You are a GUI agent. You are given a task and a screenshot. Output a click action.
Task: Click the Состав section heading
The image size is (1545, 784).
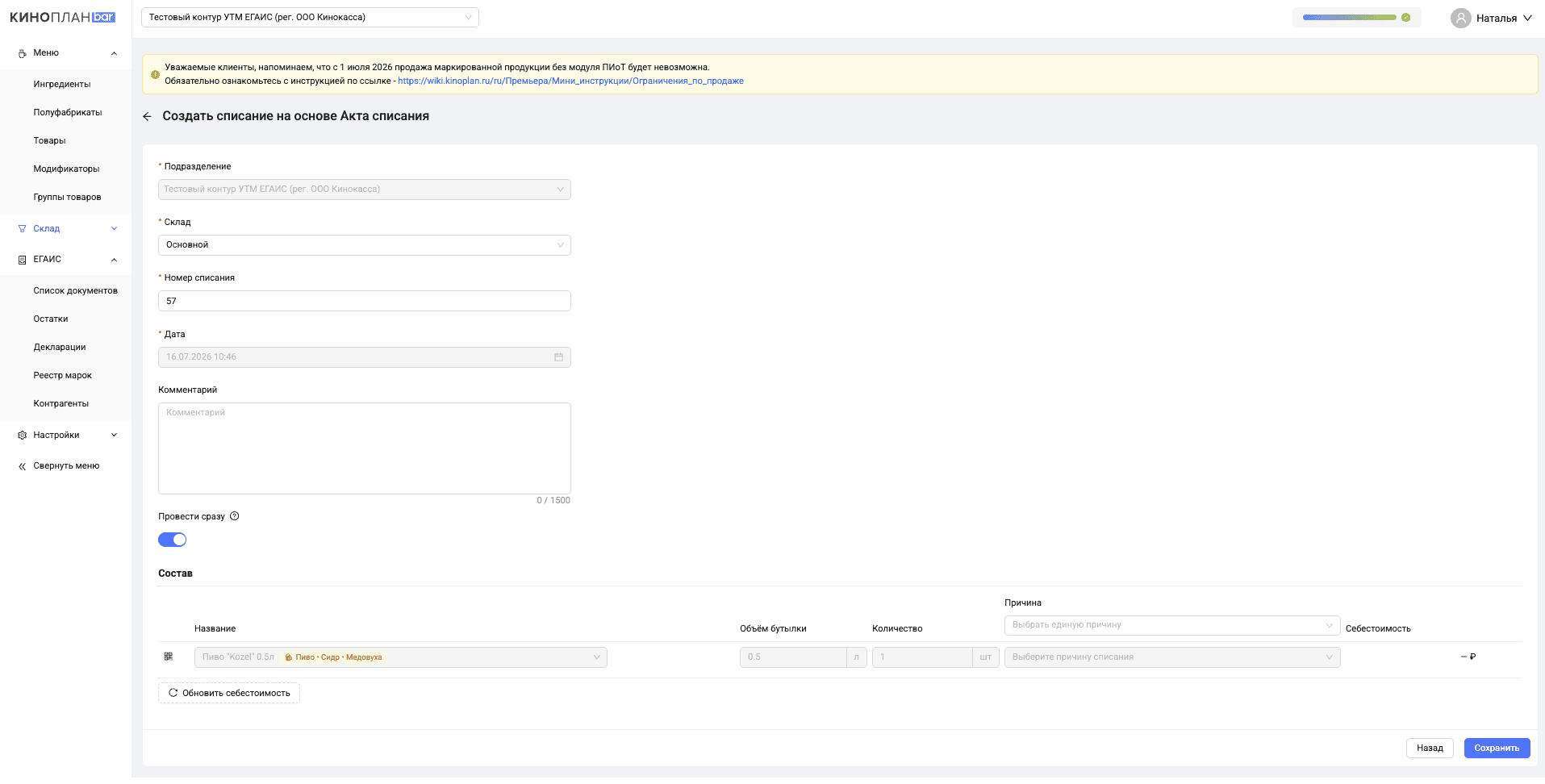coord(175,573)
